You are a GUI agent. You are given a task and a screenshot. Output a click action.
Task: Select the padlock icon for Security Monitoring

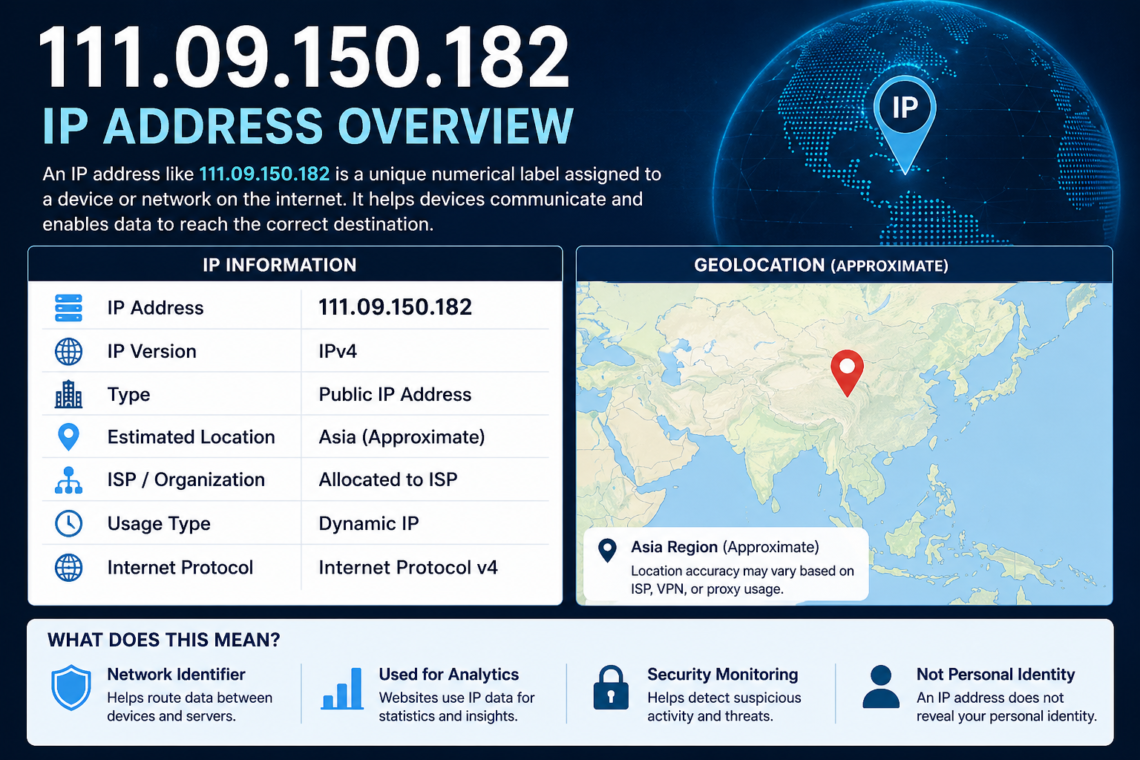point(610,688)
